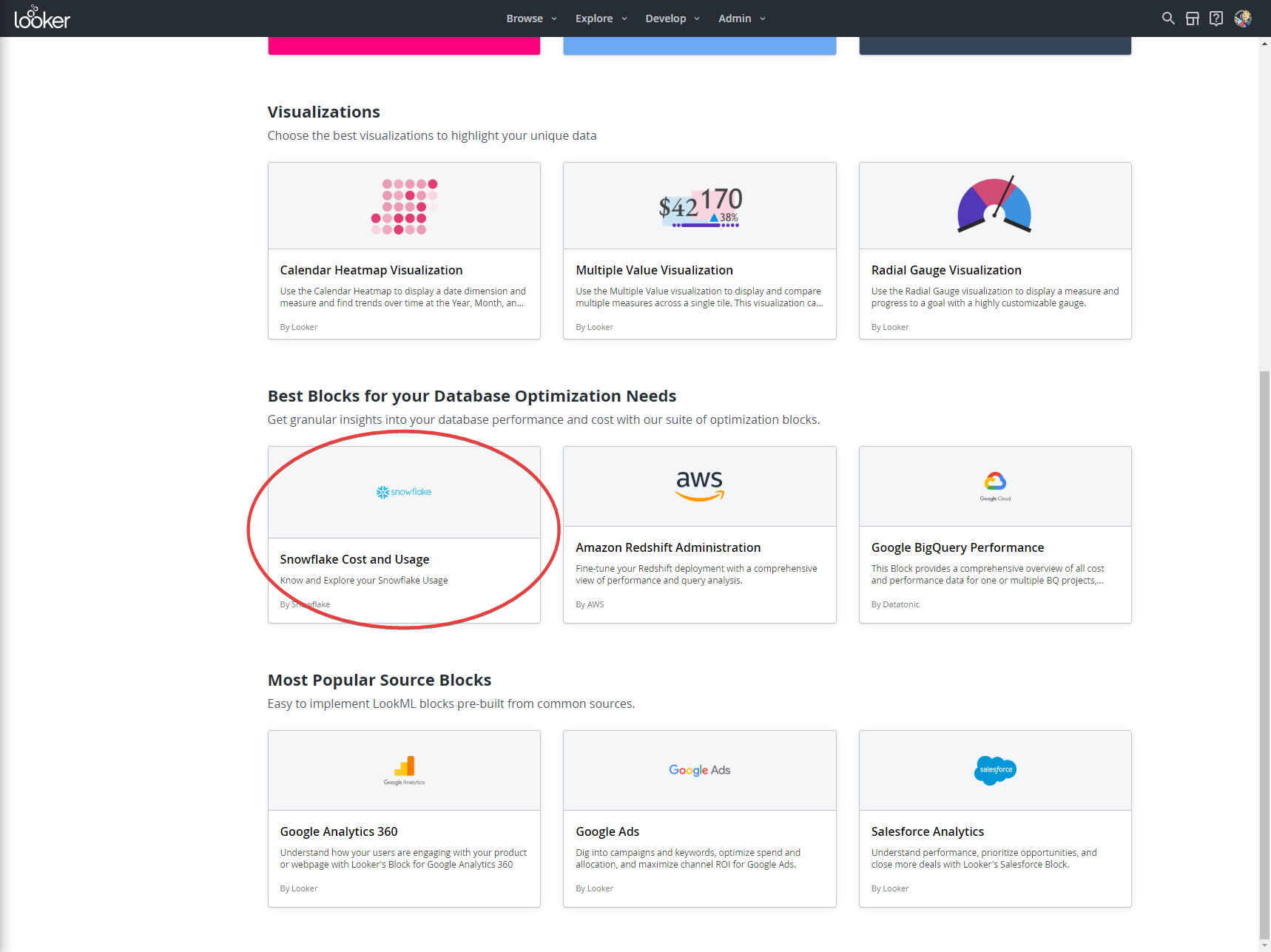Open Amazon Redshift Administration block
The height and width of the screenshot is (952, 1271).
[667, 547]
